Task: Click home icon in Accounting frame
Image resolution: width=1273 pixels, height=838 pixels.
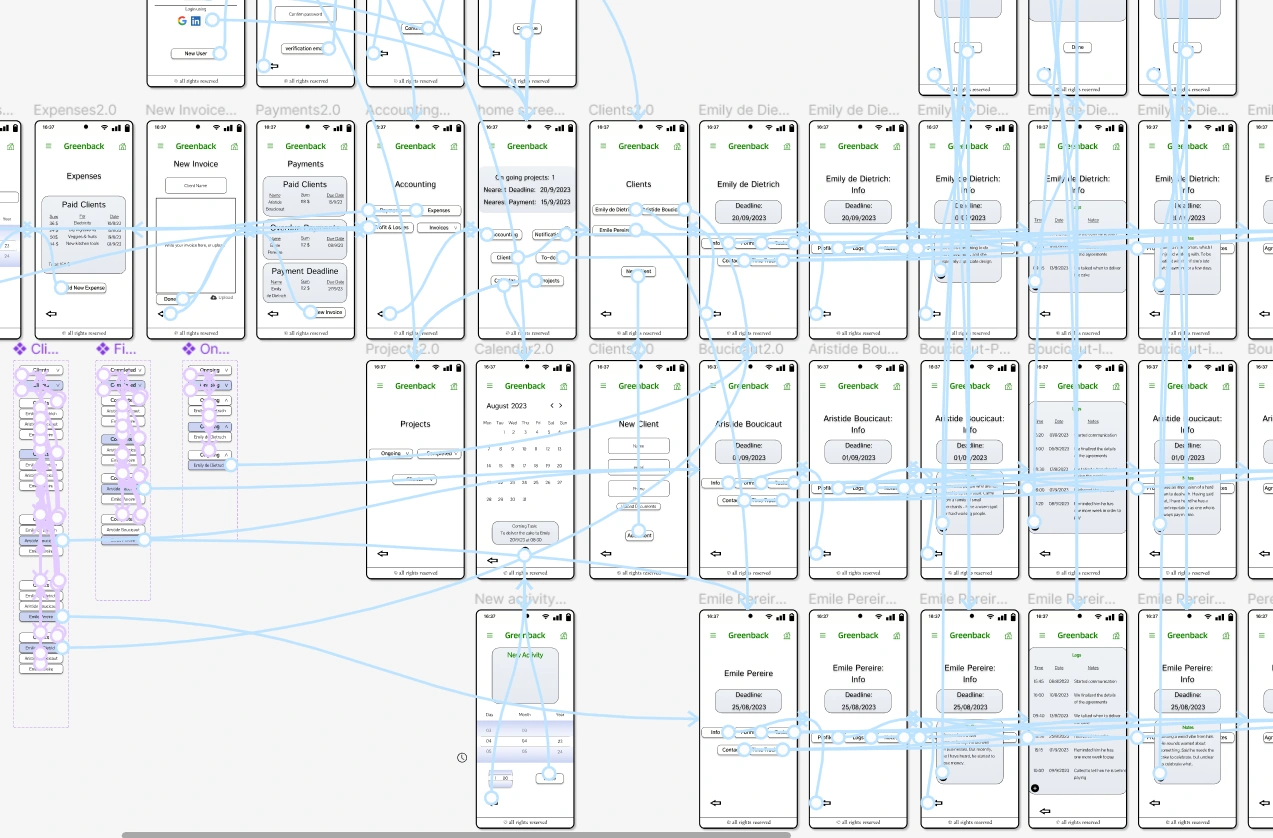Action: (454, 146)
